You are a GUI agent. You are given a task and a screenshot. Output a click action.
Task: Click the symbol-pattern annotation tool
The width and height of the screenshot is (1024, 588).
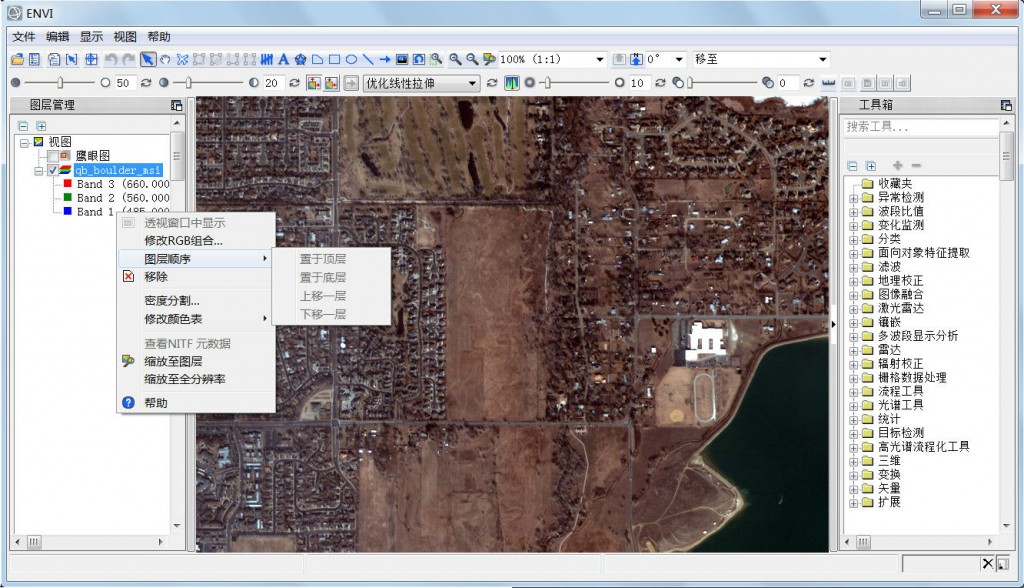coord(300,59)
